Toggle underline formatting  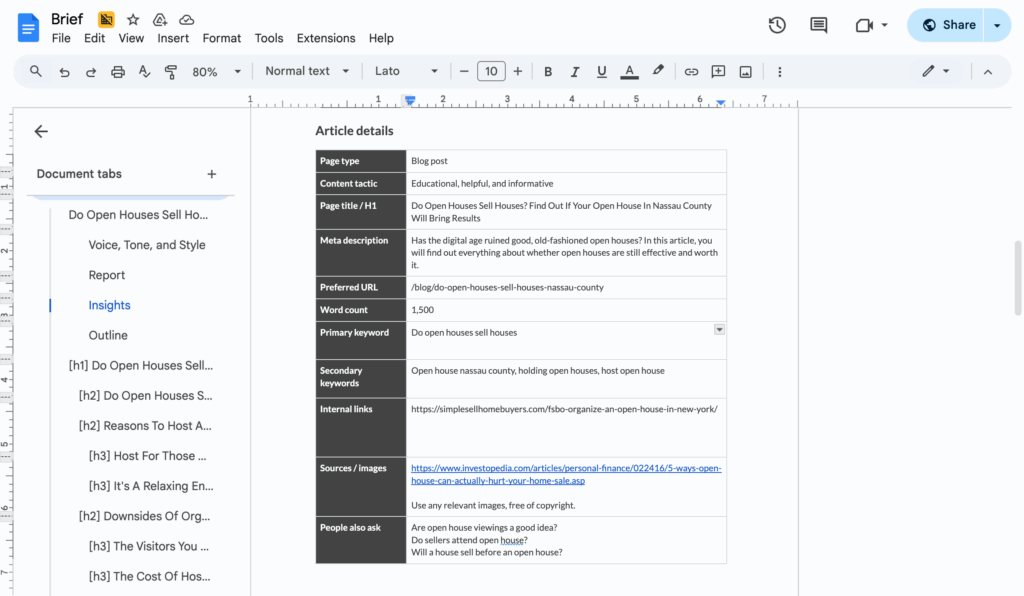601,71
